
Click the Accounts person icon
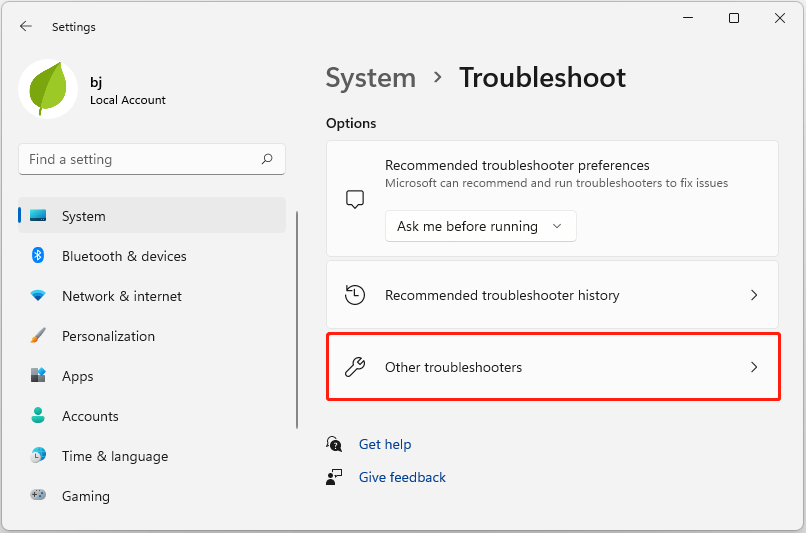[38, 416]
